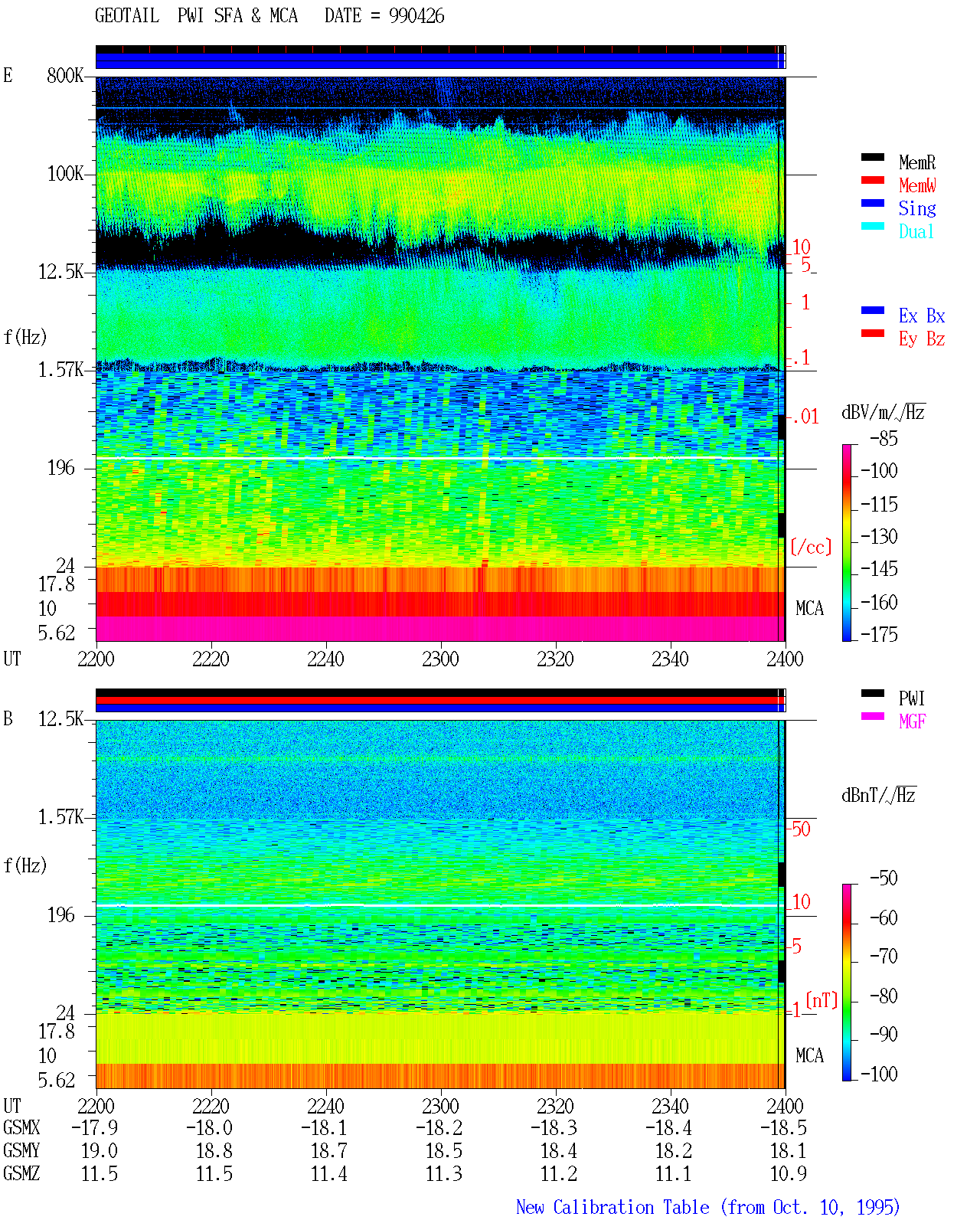Click the MemW legend label

click(917, 185)
